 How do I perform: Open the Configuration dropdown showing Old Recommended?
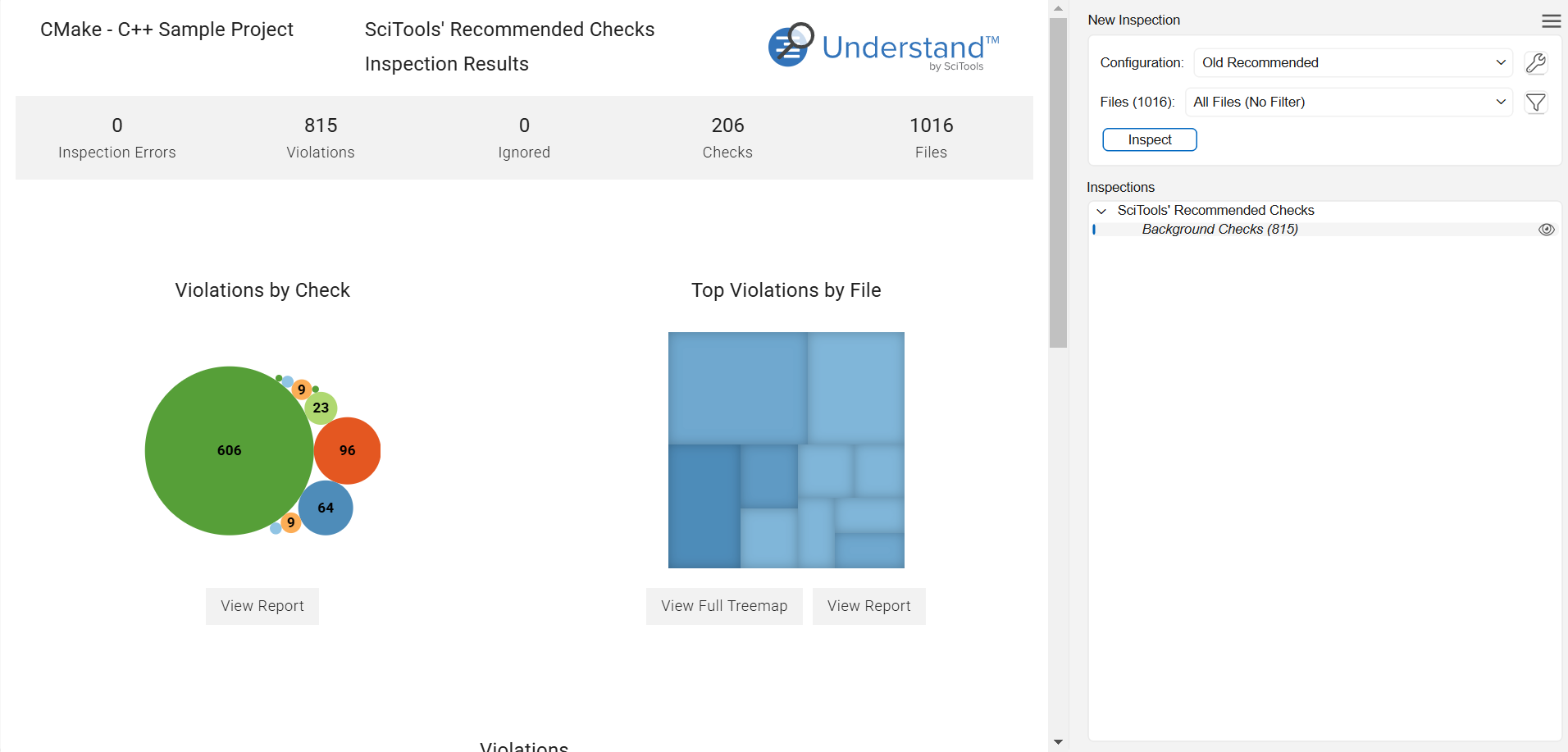point(1352,63)
